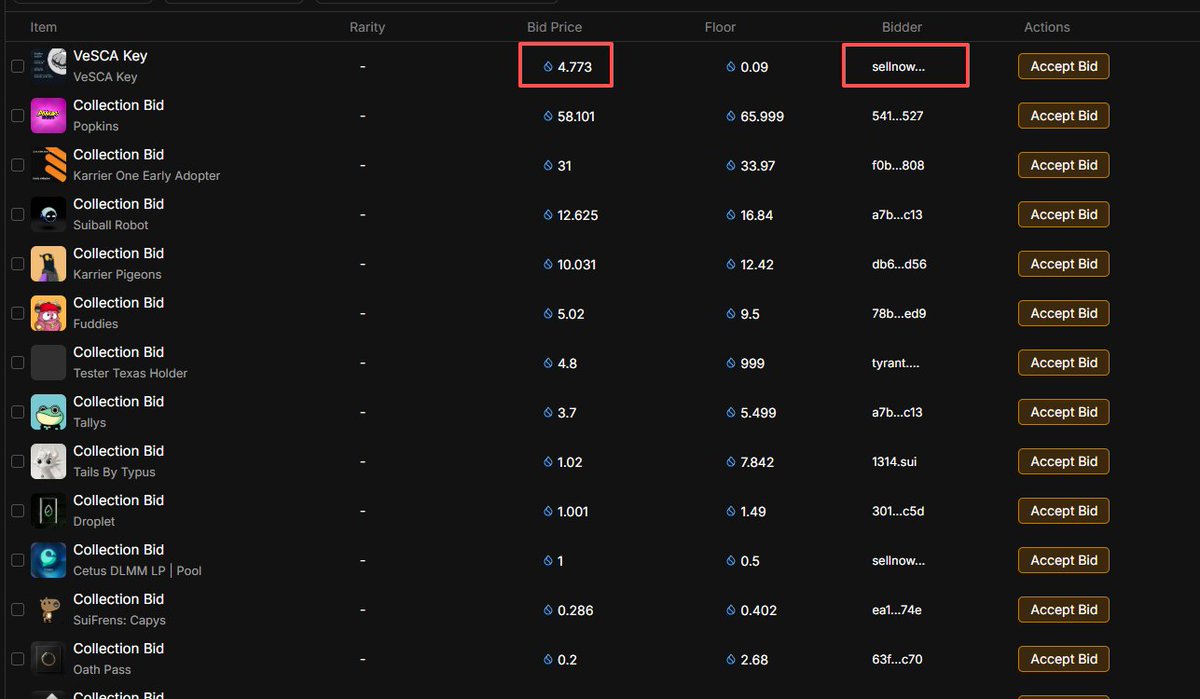Accept the Fuddies collection bid
The width and height of the screenshot is (1200, 699).
1063,313
